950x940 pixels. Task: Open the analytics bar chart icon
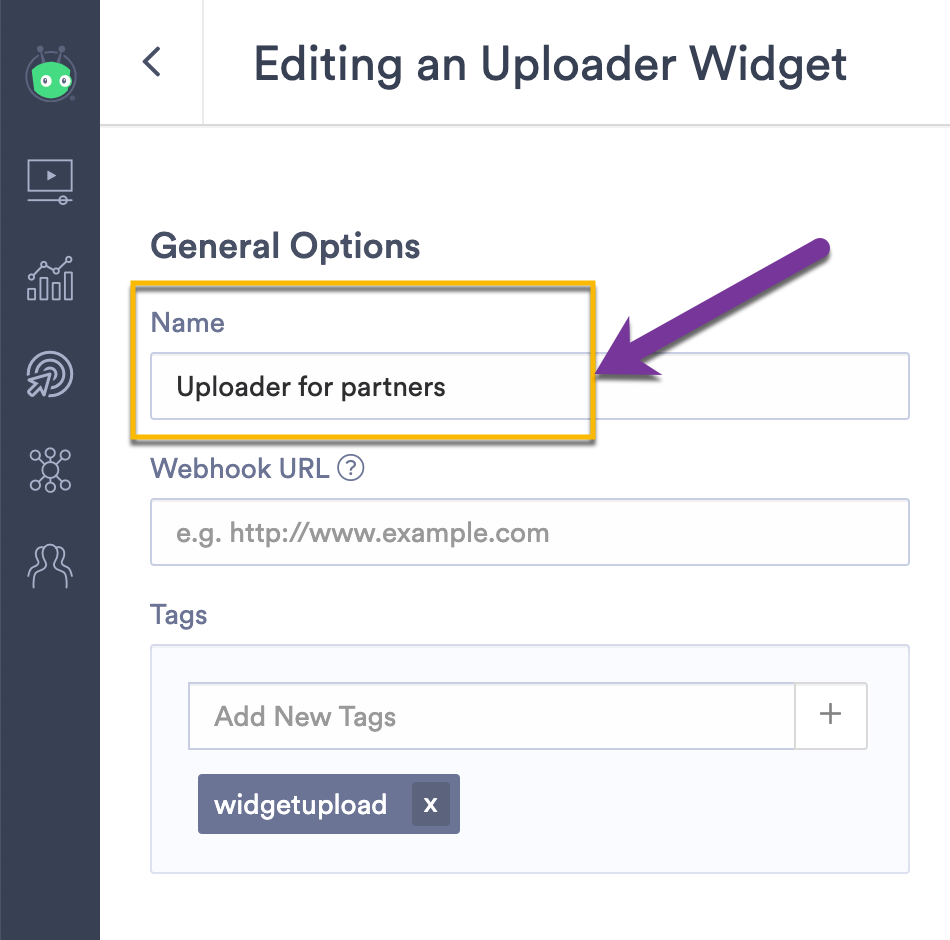(50, 278)
